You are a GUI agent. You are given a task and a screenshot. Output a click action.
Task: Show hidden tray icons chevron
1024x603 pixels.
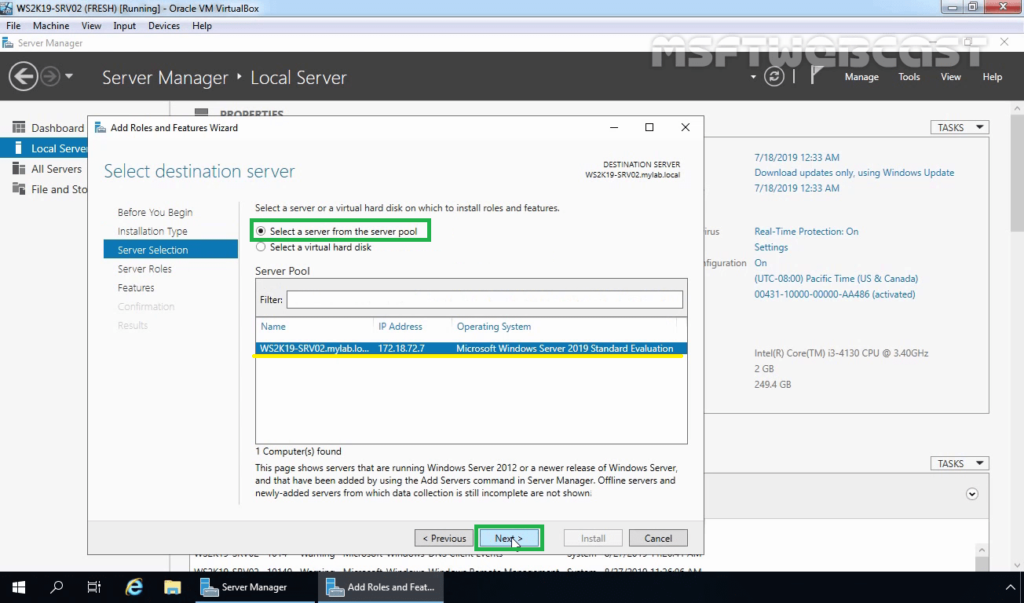[x=1010, y=587]
